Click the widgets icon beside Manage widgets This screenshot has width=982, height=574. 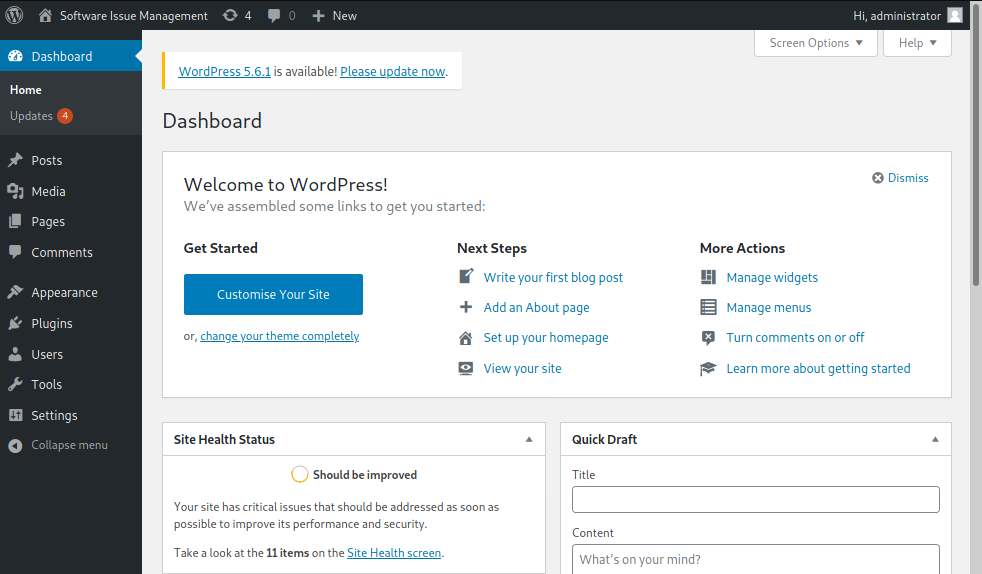point(708,277)
